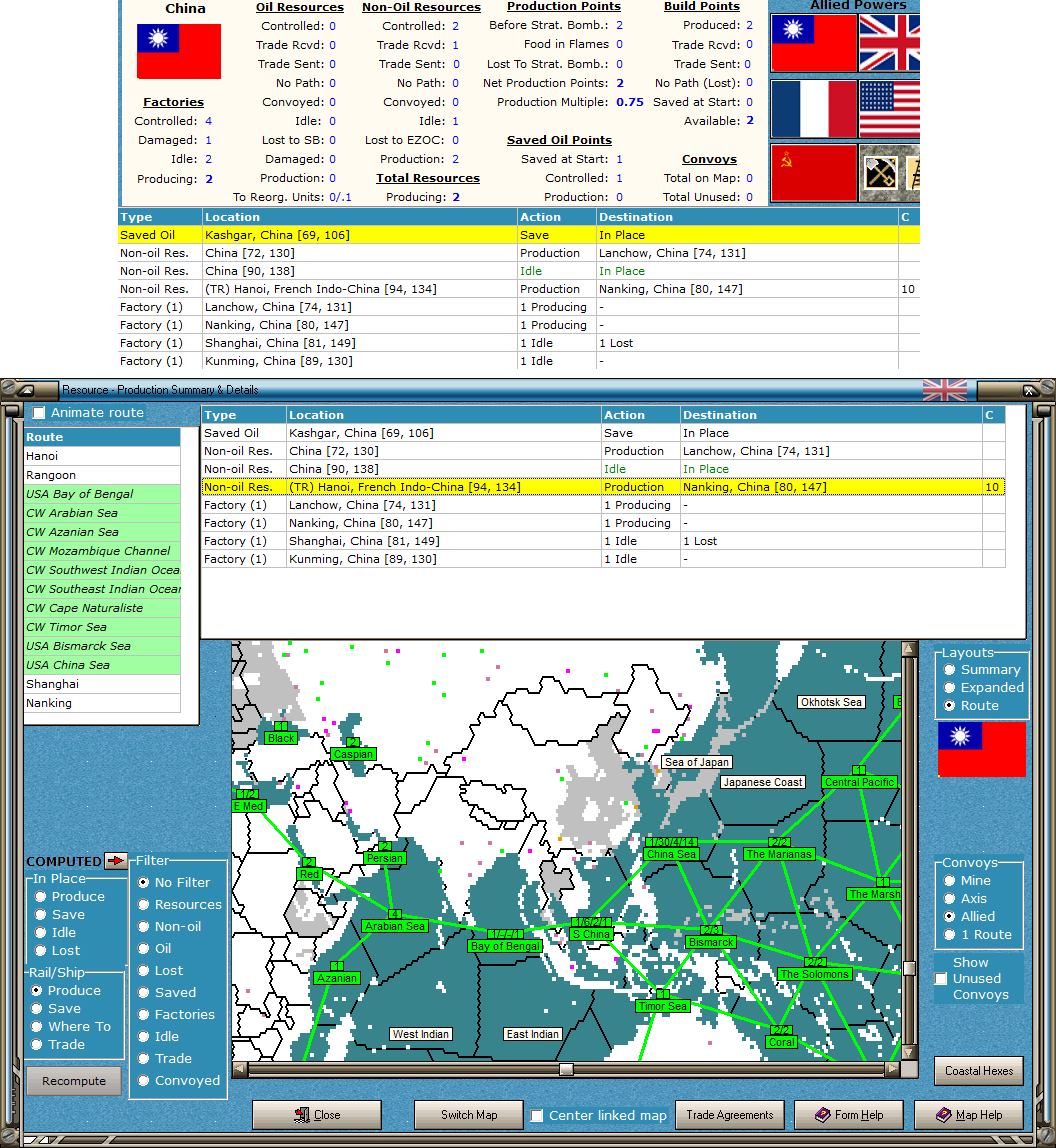Click the Central Pacific convoy marker
This screenshot has width=1056, height=1148.
click(x=859, y=782)
